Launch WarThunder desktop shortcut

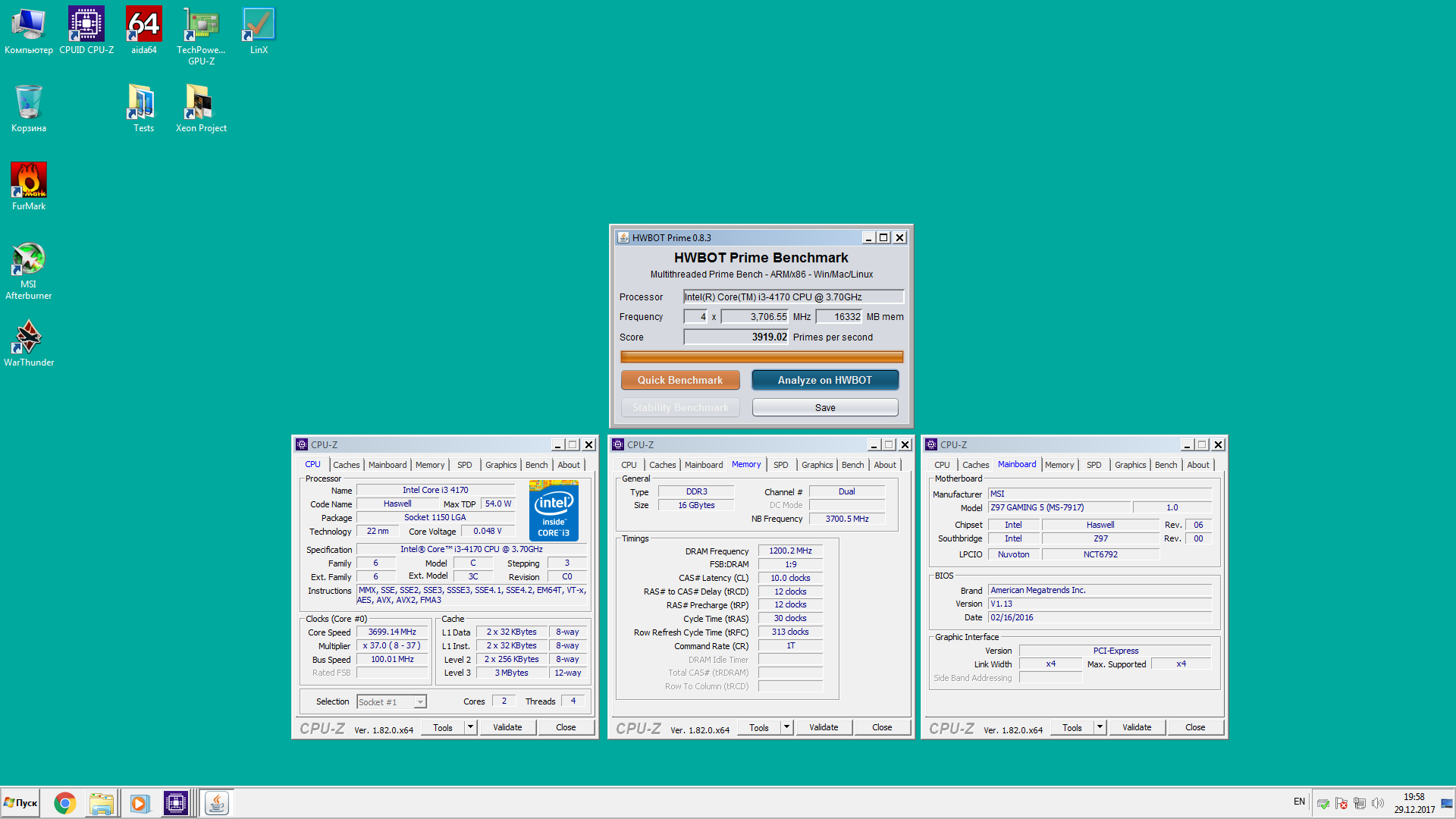tap(29, 344)
